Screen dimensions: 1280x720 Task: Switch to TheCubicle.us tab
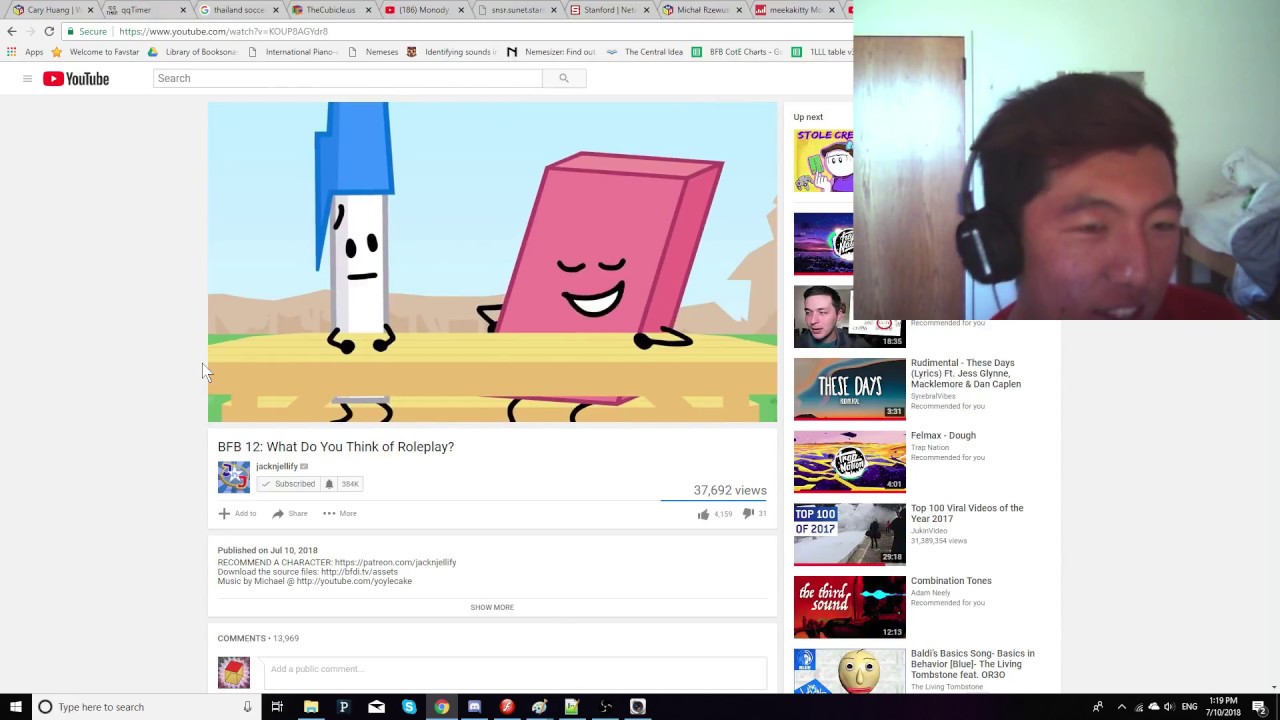(x=331, y=10)
